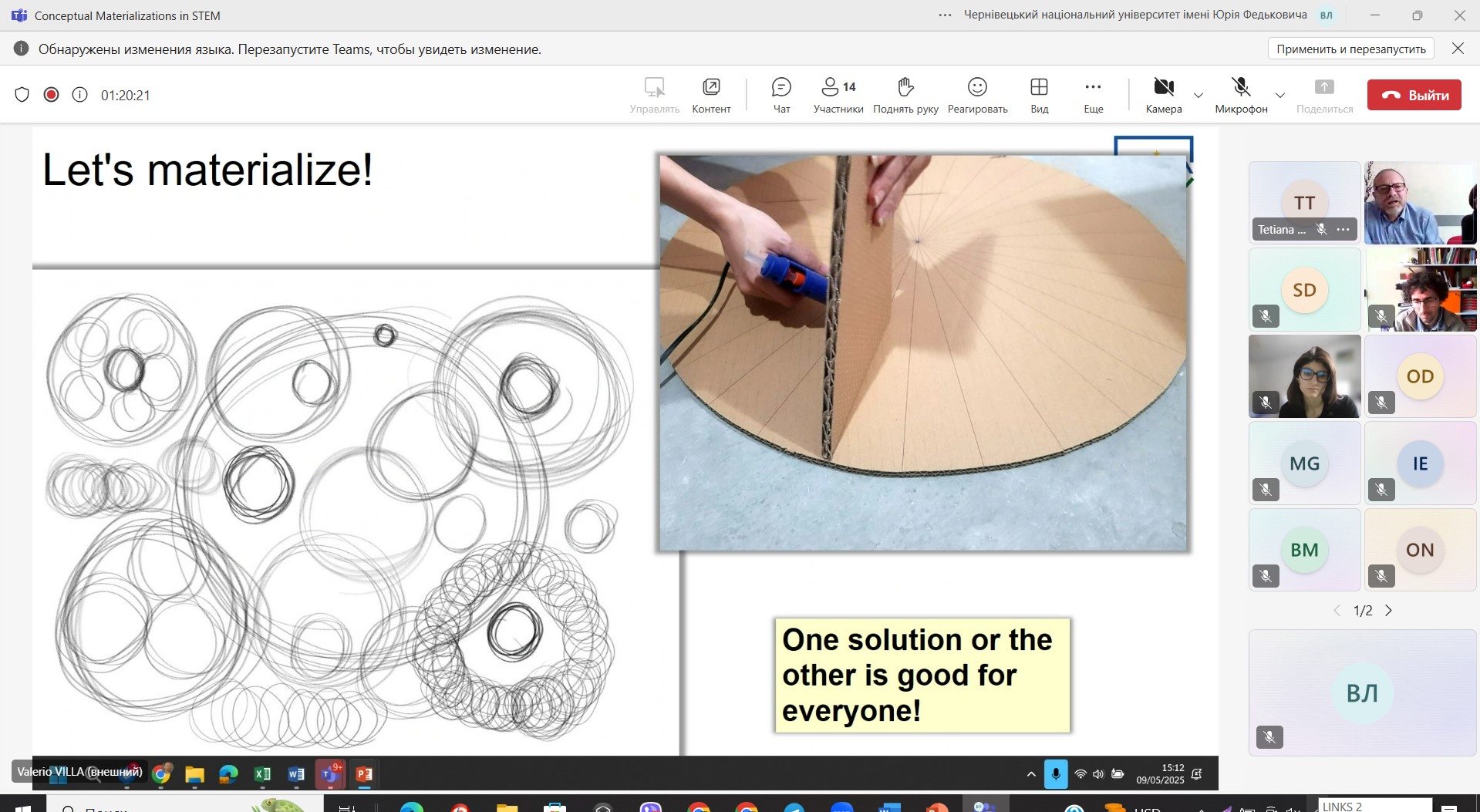Expand microphone options dropdown arrow
The width and height of the screenshot is (1480, 812).
1280,96
